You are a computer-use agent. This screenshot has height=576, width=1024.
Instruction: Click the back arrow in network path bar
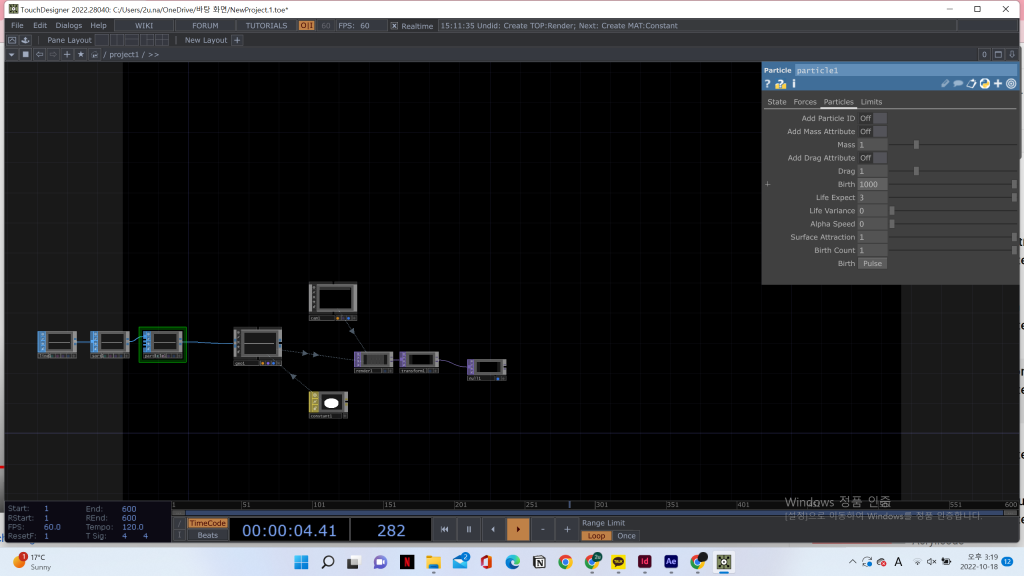pyautogui.click(x=39, y=54)
